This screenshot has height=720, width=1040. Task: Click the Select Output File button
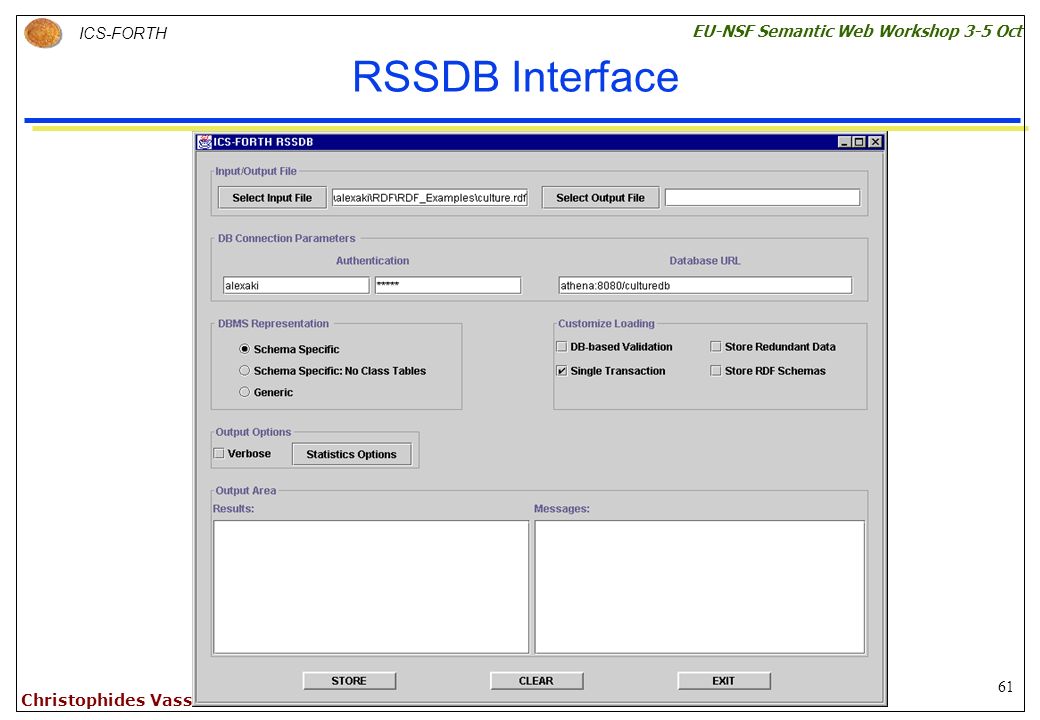[600, 198]
